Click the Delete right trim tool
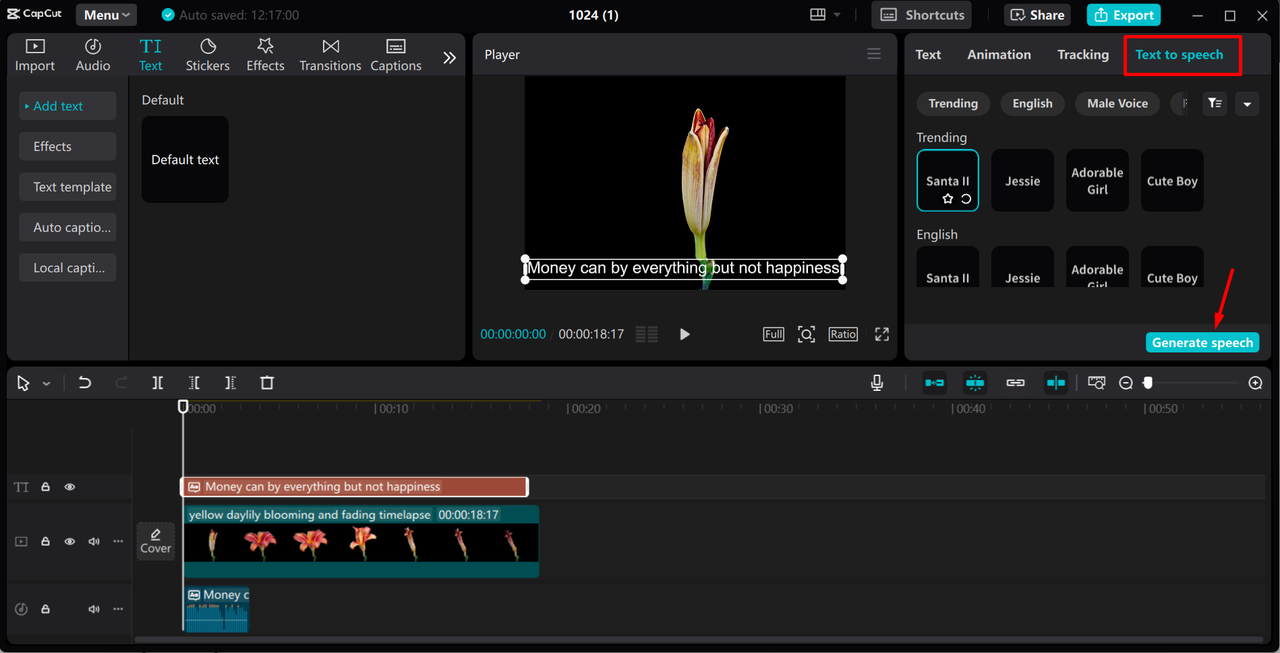Screen dimensions: 1280x653 pyautogui.click(x=230, y=383)
